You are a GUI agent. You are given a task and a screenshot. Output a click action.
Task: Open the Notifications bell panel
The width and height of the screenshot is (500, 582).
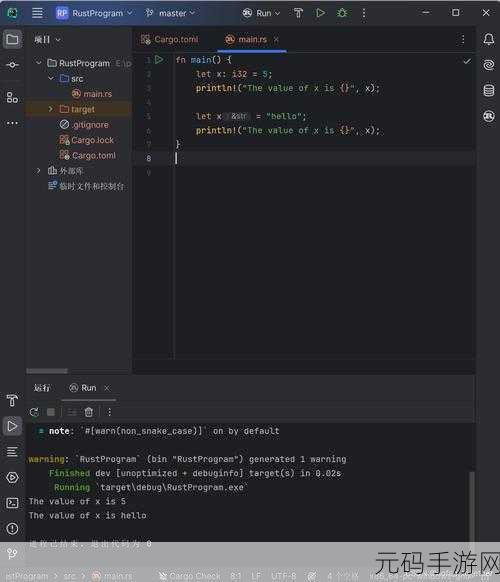pos(488,39)
